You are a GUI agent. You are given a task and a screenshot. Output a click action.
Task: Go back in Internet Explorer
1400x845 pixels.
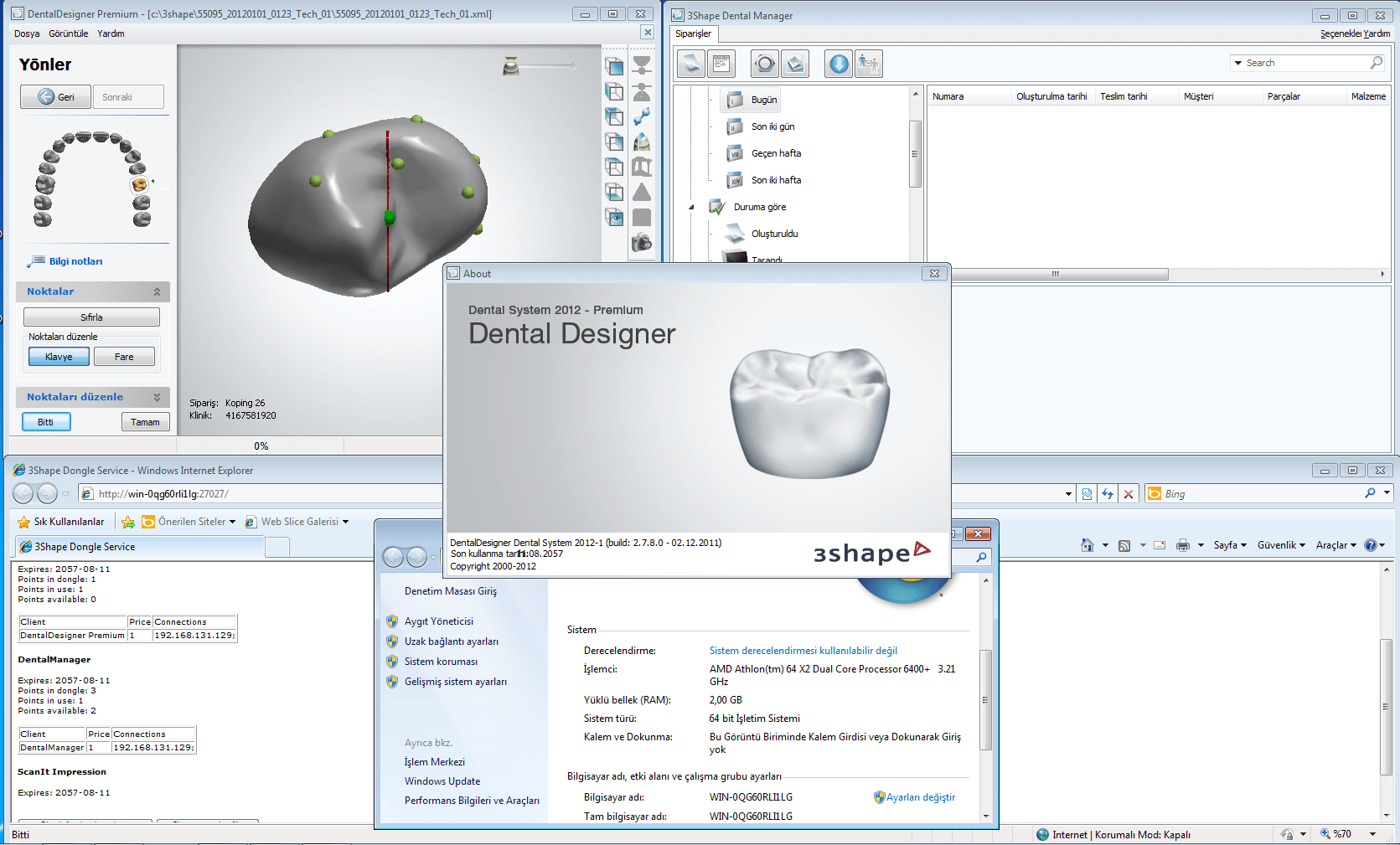coord(23,494)
